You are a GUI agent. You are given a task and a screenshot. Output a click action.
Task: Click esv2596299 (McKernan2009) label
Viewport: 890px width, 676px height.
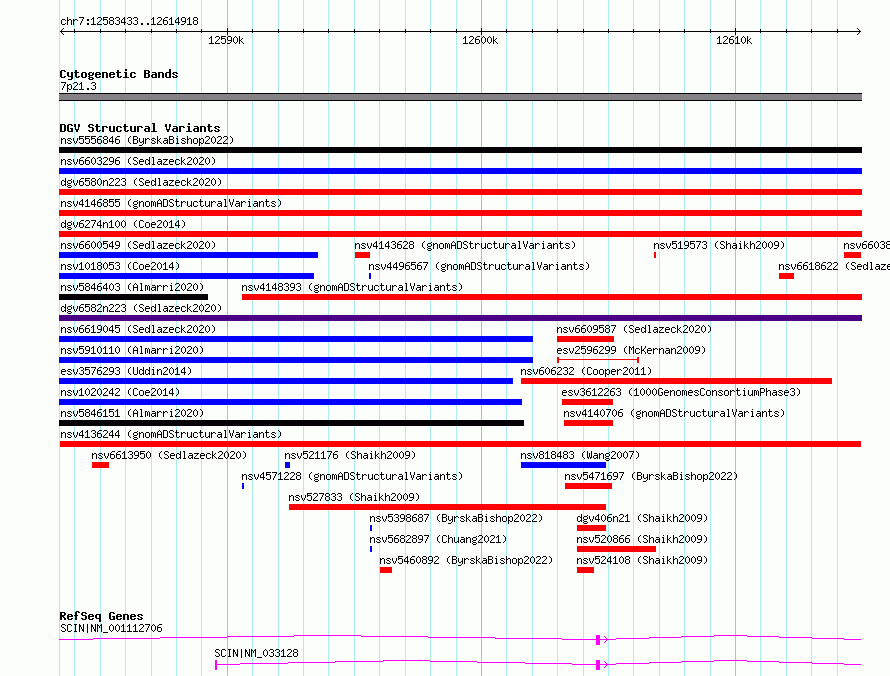click(x=631, y=350)
